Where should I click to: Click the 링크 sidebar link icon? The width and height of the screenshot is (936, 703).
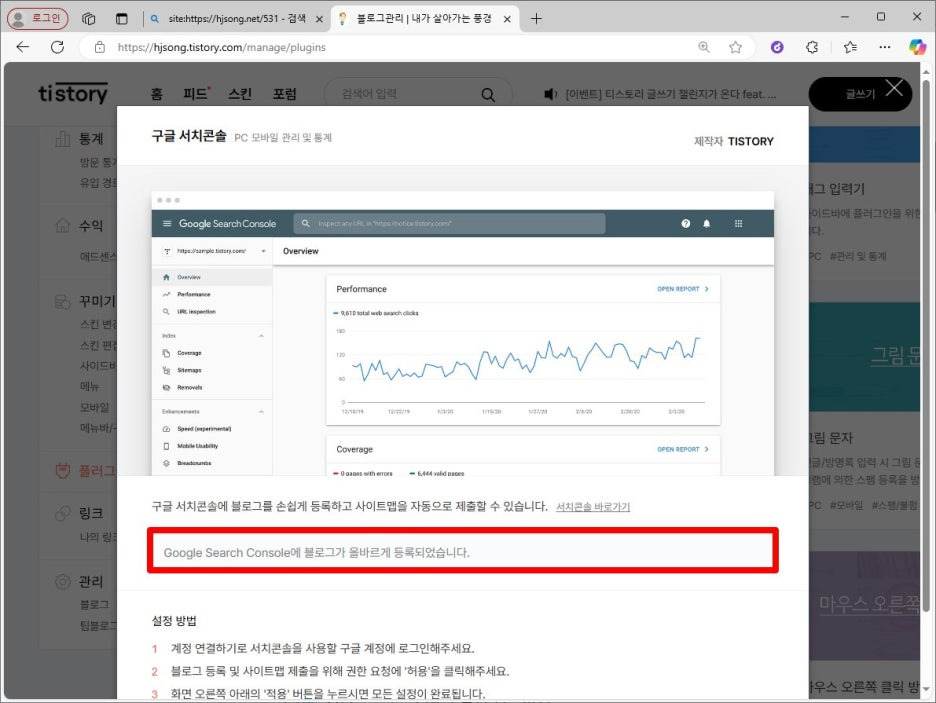coord(63,513)
